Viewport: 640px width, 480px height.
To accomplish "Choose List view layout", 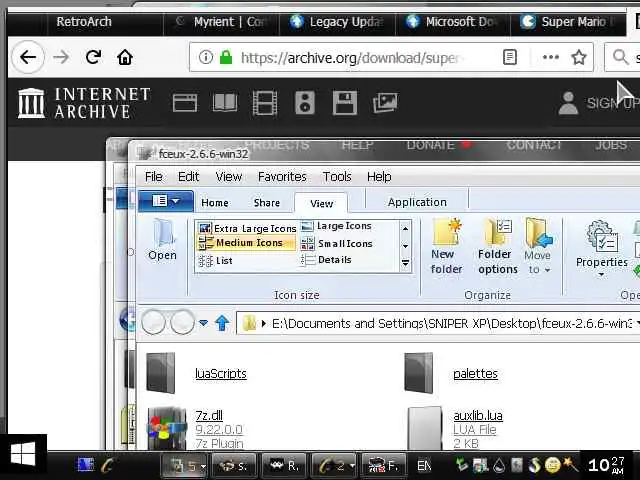I will click(216, 260).
